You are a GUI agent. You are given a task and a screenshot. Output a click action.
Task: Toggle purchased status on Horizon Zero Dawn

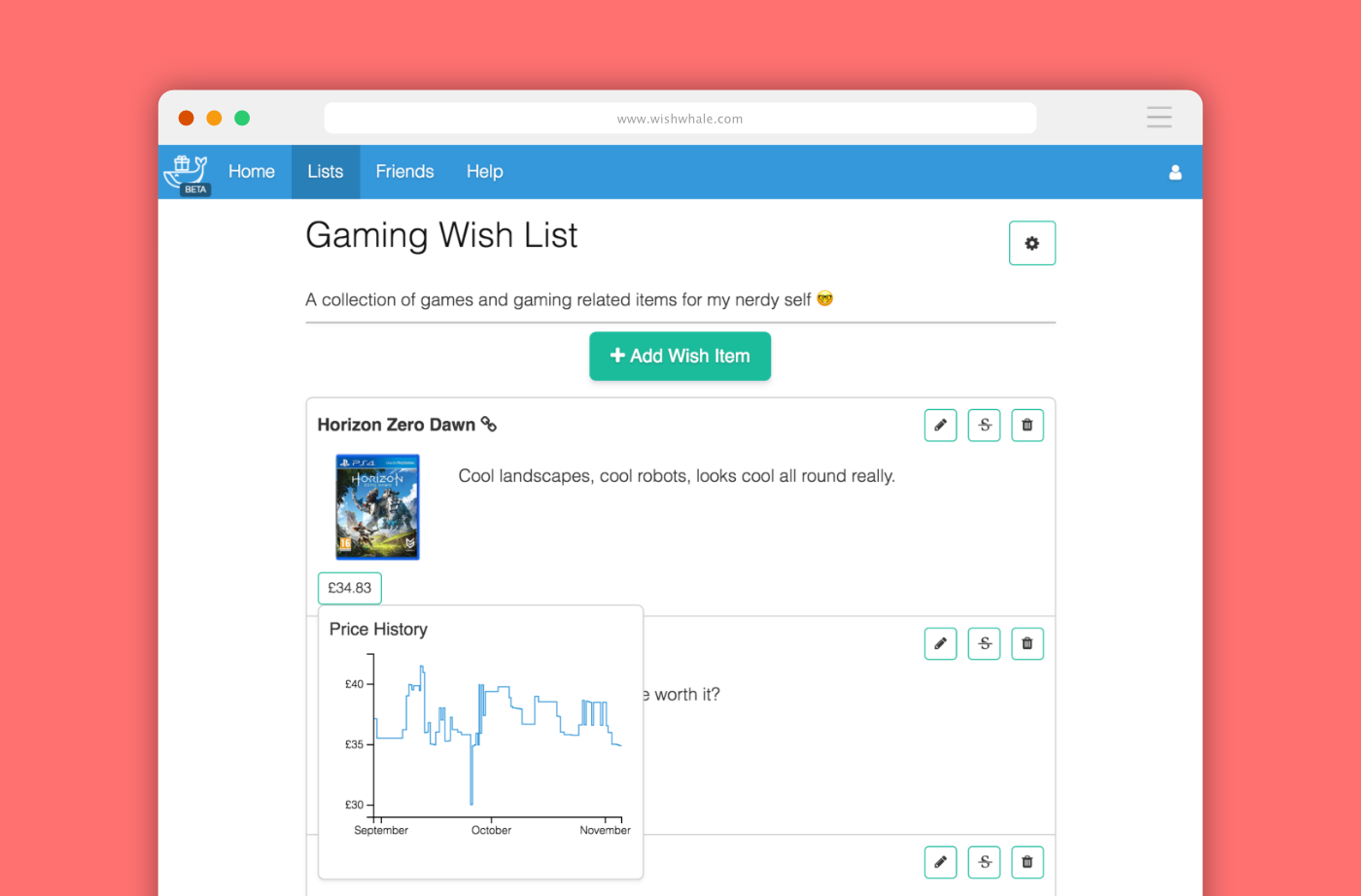(983, 425)
